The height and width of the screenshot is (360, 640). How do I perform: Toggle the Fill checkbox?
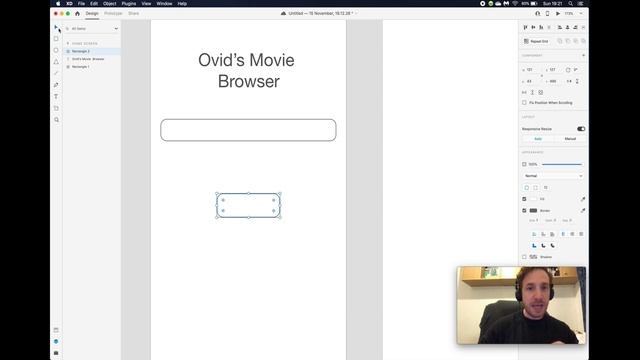click(x=524, y=199)
